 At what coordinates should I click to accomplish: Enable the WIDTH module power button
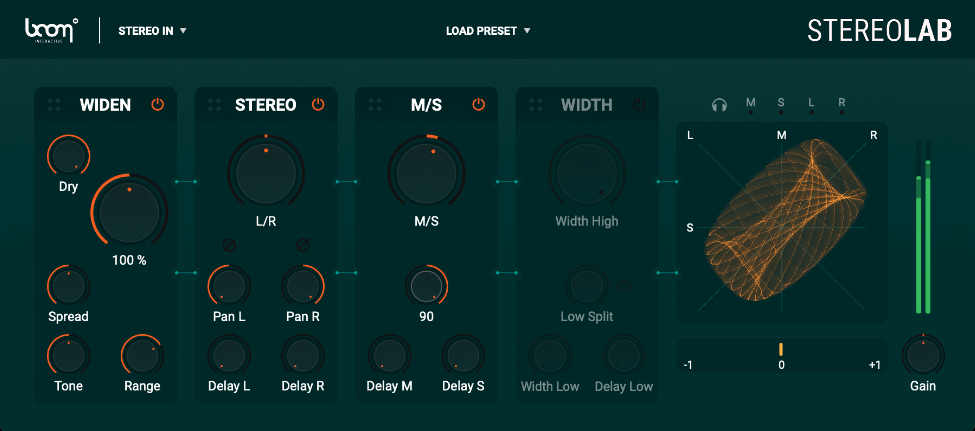(639, 104)
